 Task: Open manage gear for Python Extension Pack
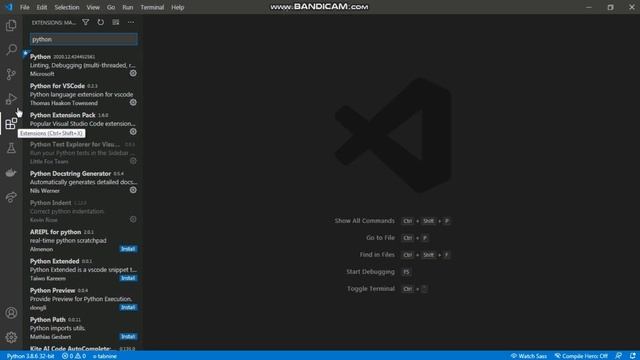pyautogui.click(x=133, y=131)
